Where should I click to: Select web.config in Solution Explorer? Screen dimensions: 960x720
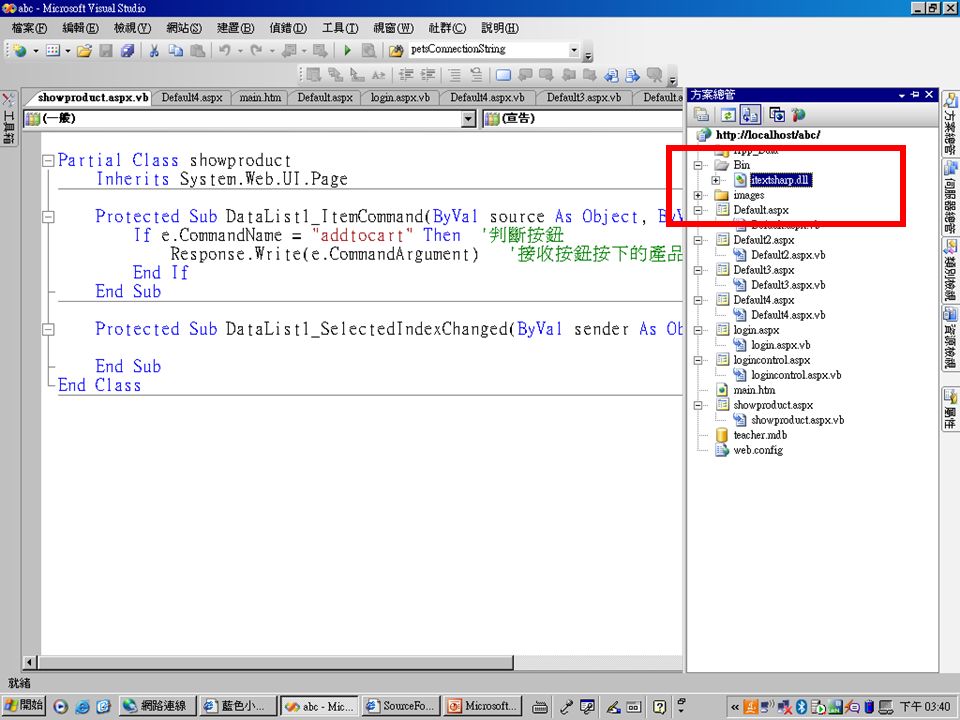click(x=758, y=450)
